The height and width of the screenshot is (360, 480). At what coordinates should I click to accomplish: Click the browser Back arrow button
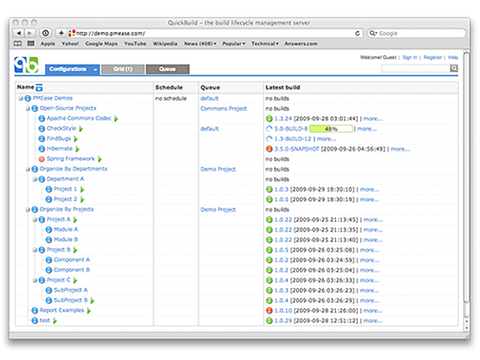point(19,33)
